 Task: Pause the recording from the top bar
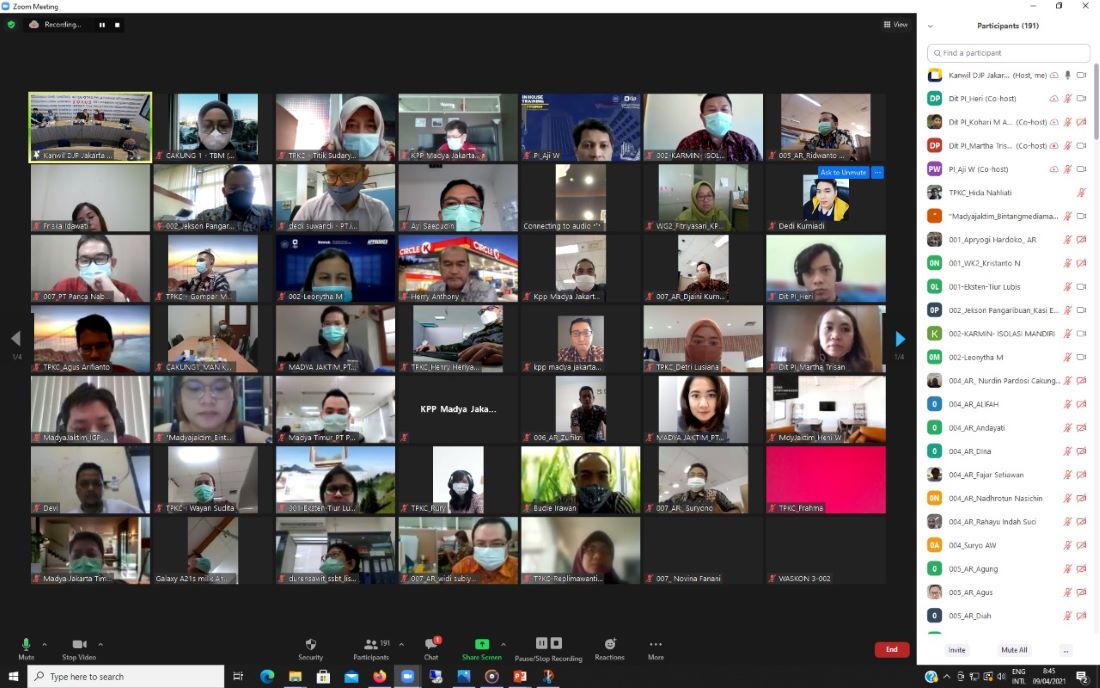tap(102, 24)
